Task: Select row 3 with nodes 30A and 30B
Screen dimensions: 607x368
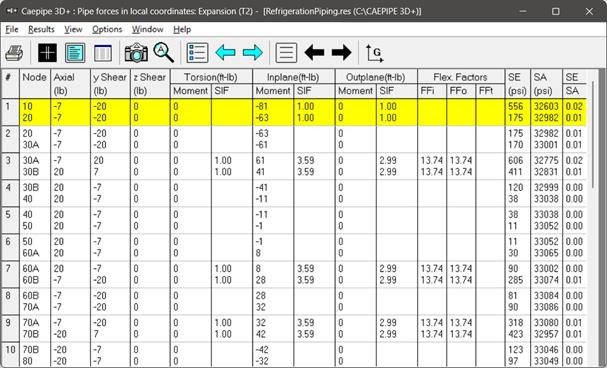Action: [294, 166]
